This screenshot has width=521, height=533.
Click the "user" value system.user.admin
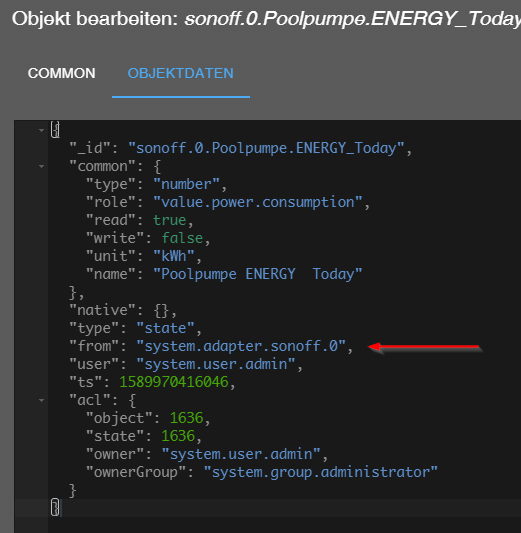tap(216, 364)
